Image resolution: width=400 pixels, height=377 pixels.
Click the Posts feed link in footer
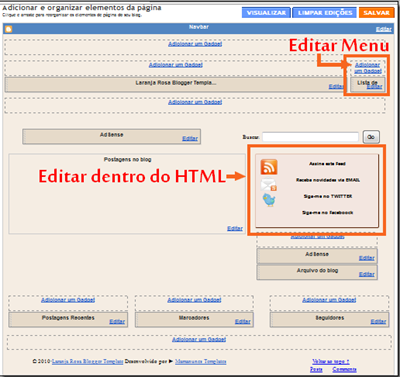[x=316, y=369]
